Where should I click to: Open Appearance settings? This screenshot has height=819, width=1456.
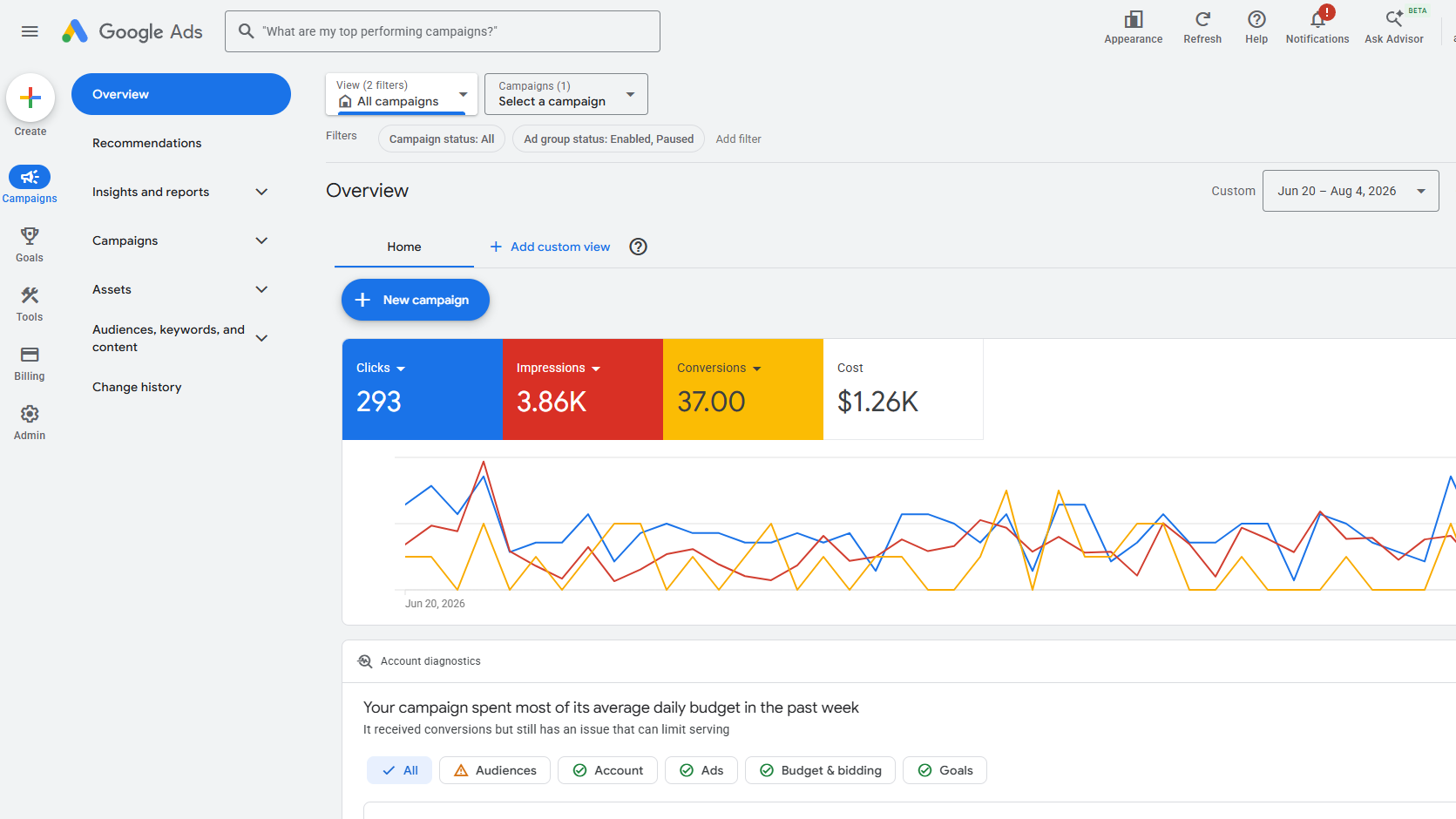1133,27
